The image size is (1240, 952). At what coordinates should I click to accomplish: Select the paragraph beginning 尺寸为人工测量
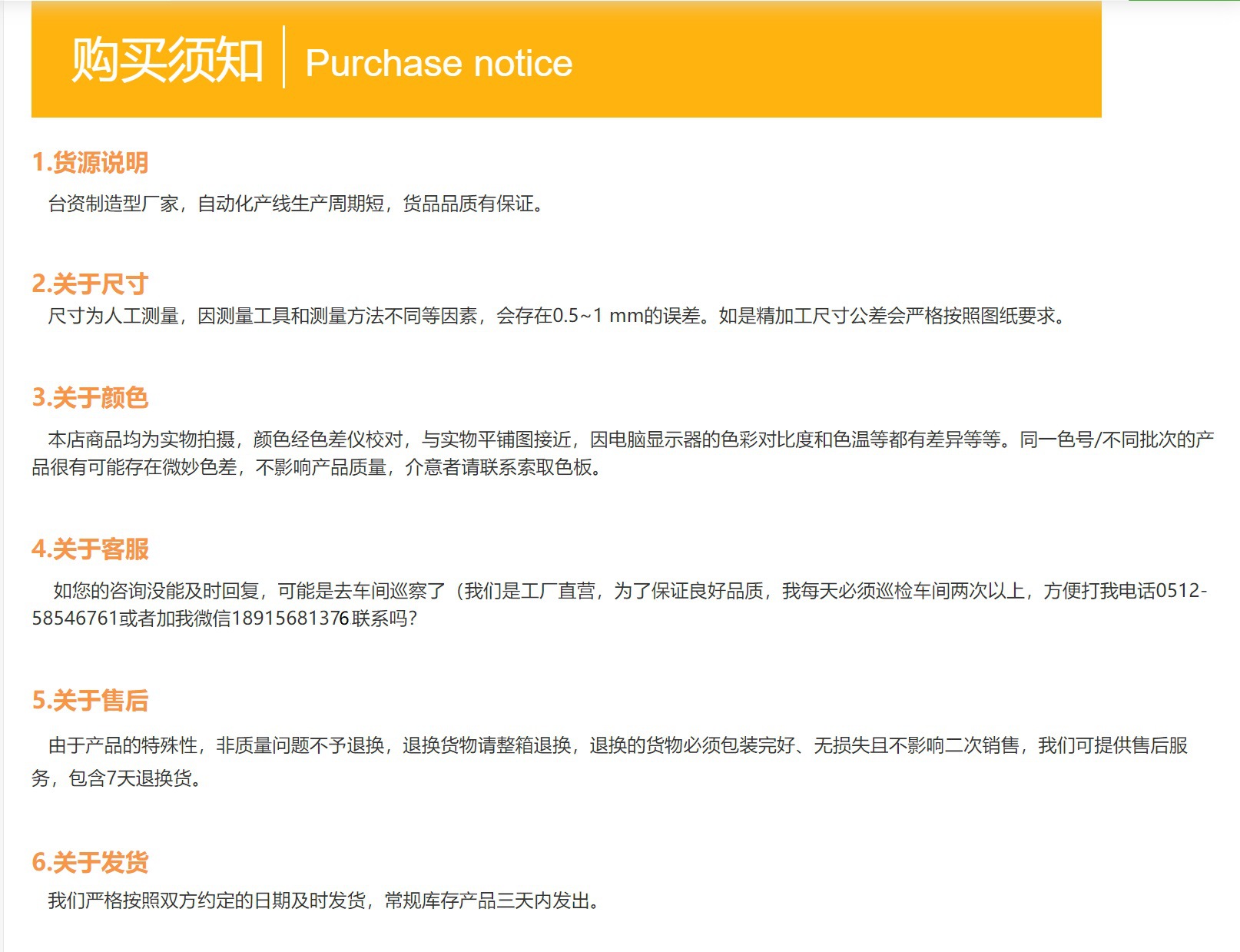[556, 316]
